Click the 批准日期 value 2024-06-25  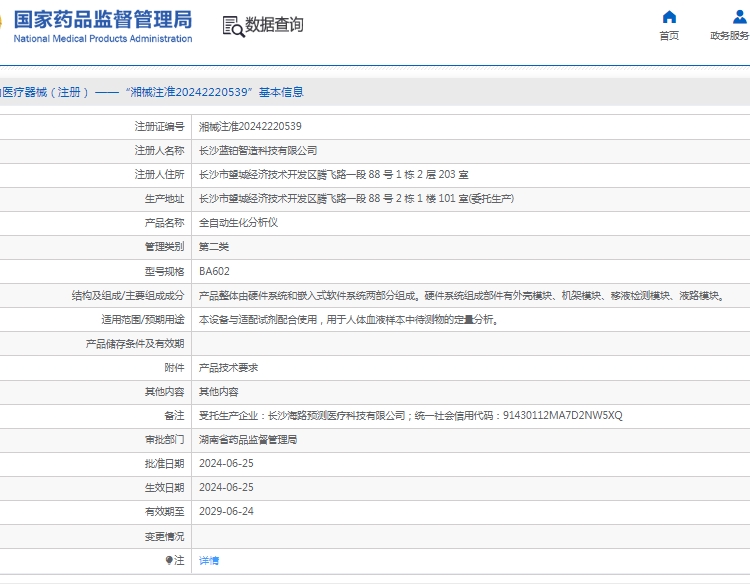coord(226,463)
